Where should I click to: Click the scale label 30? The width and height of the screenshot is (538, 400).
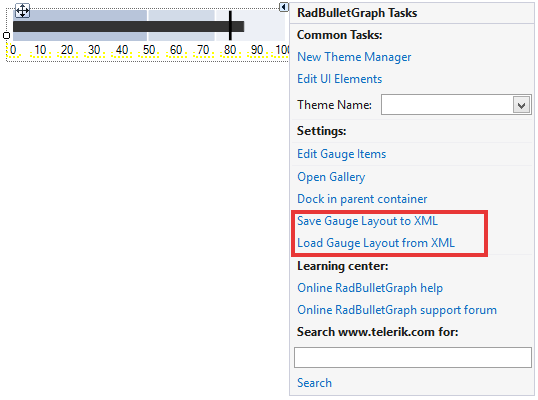(x=94, y=50)
